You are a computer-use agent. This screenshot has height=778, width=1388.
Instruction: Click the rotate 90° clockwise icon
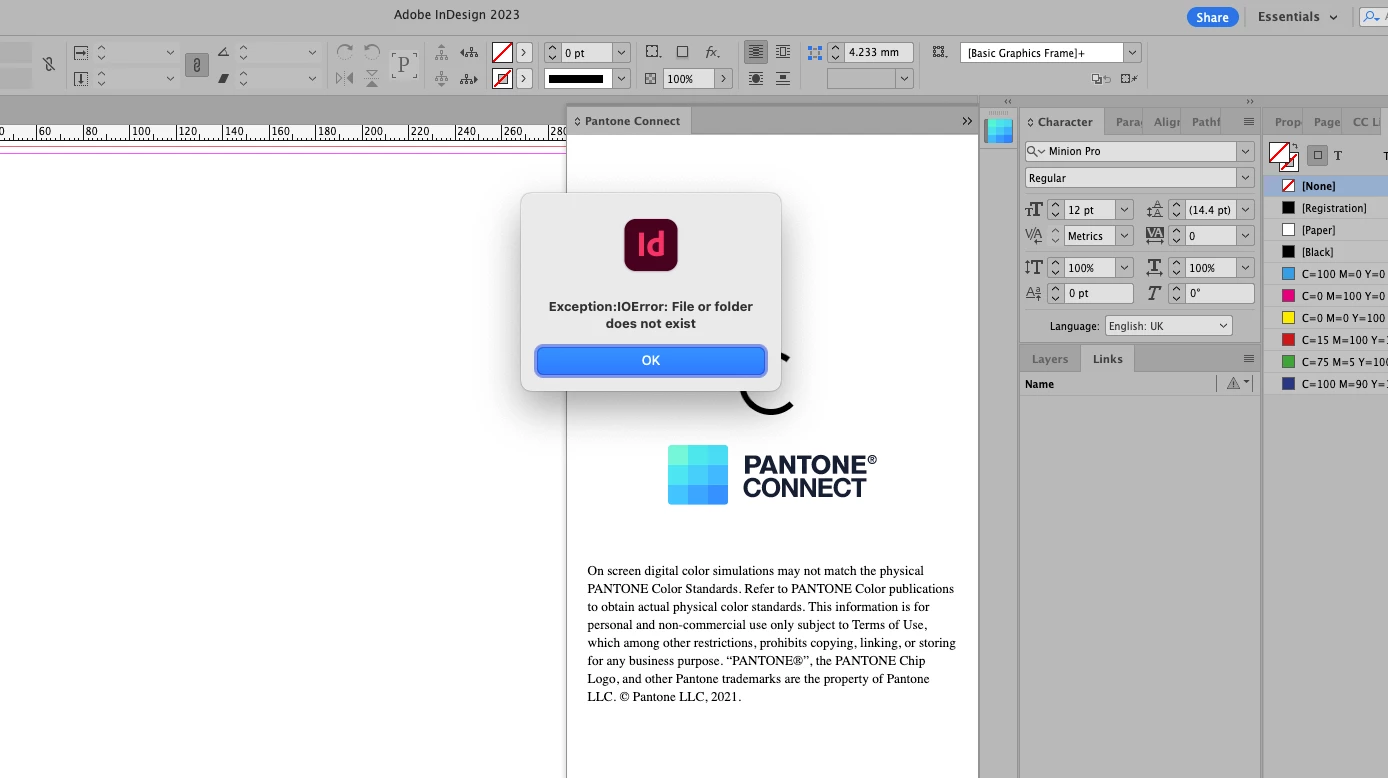pos(345,52)
